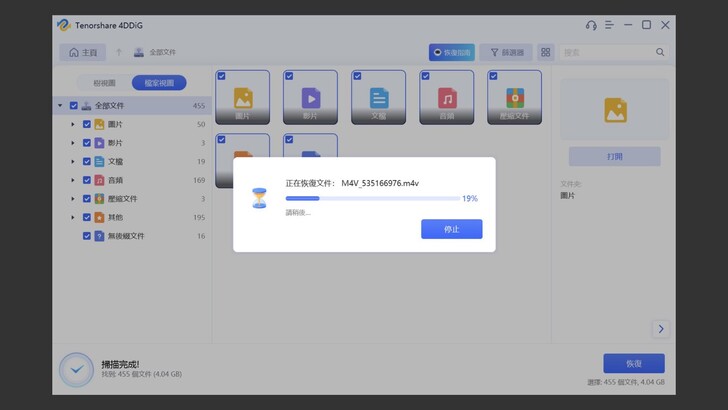The image size is (728, 410).
Task: Expand the 其他 tree node
Action: tap(73, 217)
